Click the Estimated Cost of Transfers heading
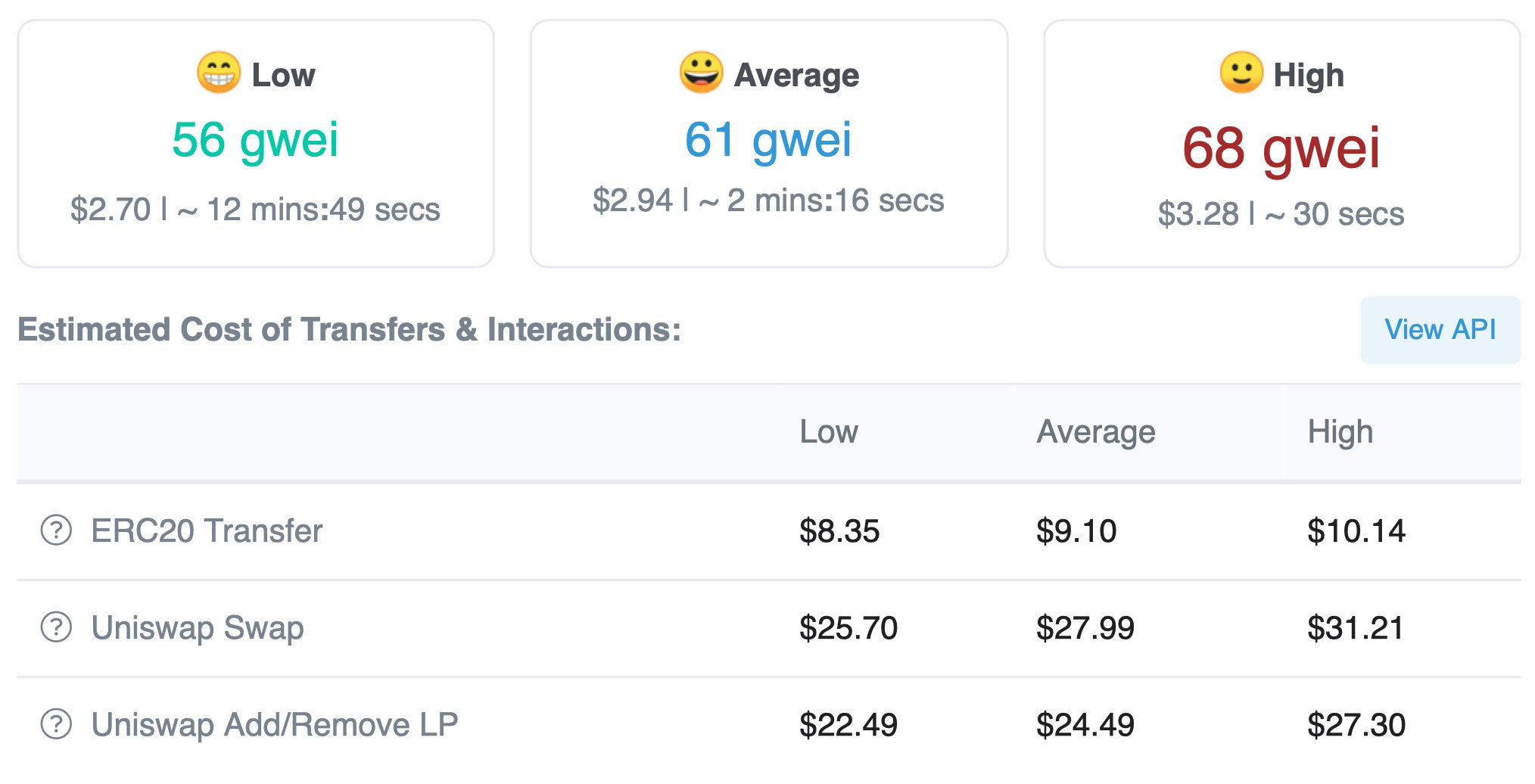Viewport: 1535px width, 784px height. click(x=349, y=330)
